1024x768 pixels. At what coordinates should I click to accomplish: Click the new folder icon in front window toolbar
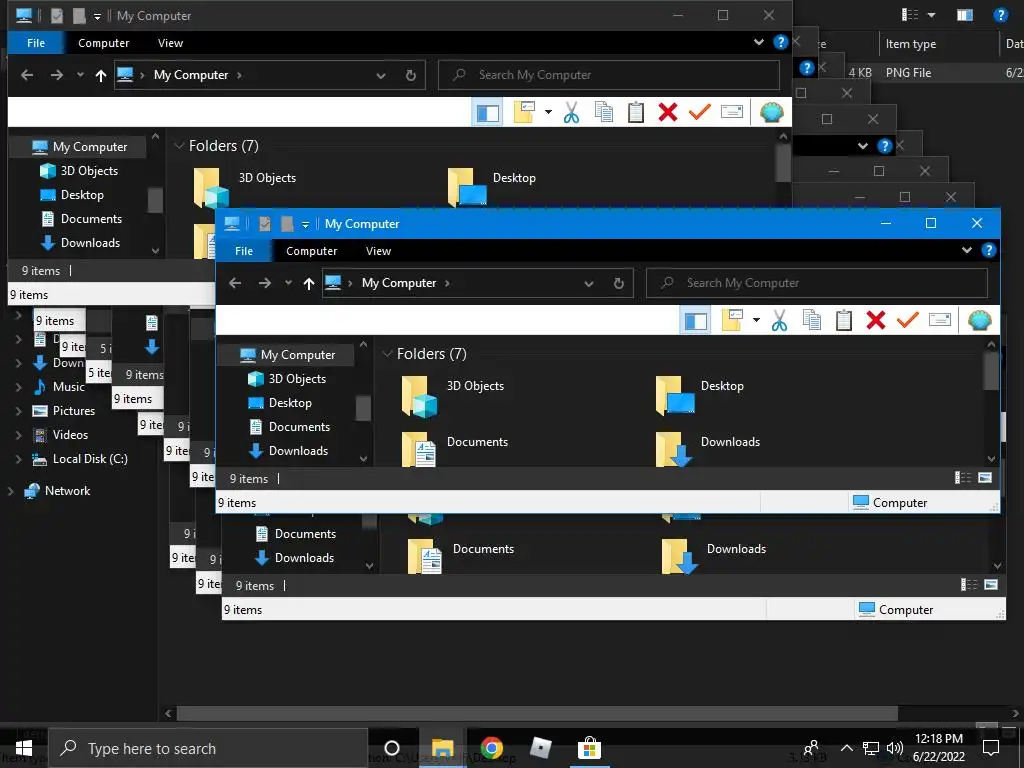coord(732,320)
